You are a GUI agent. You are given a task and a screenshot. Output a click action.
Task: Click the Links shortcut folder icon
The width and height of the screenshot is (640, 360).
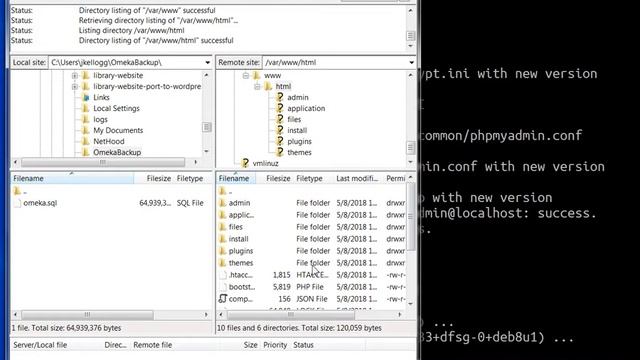pyautogui.click(x=85, y=98)
